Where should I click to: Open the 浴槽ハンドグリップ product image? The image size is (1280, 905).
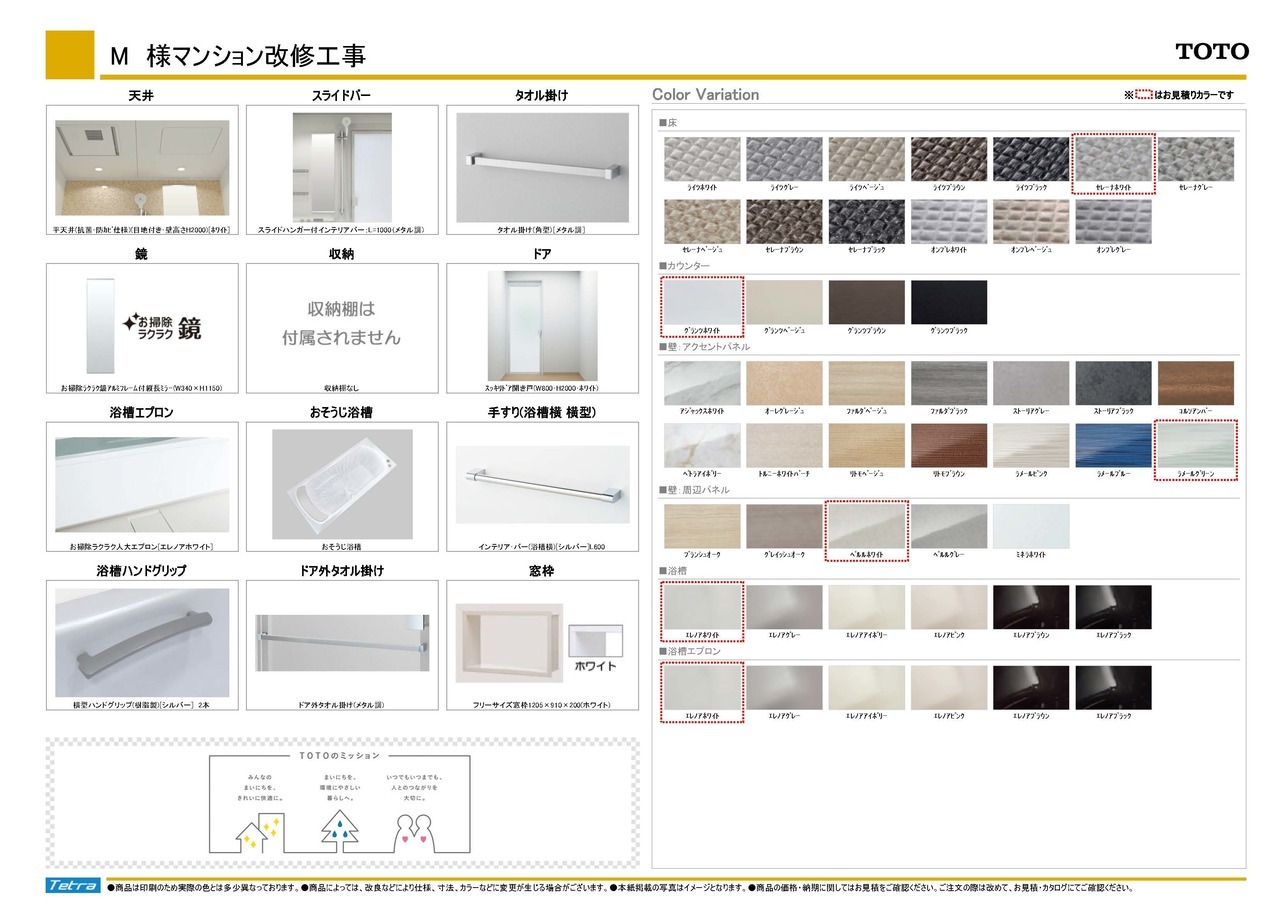pos(142,641)
